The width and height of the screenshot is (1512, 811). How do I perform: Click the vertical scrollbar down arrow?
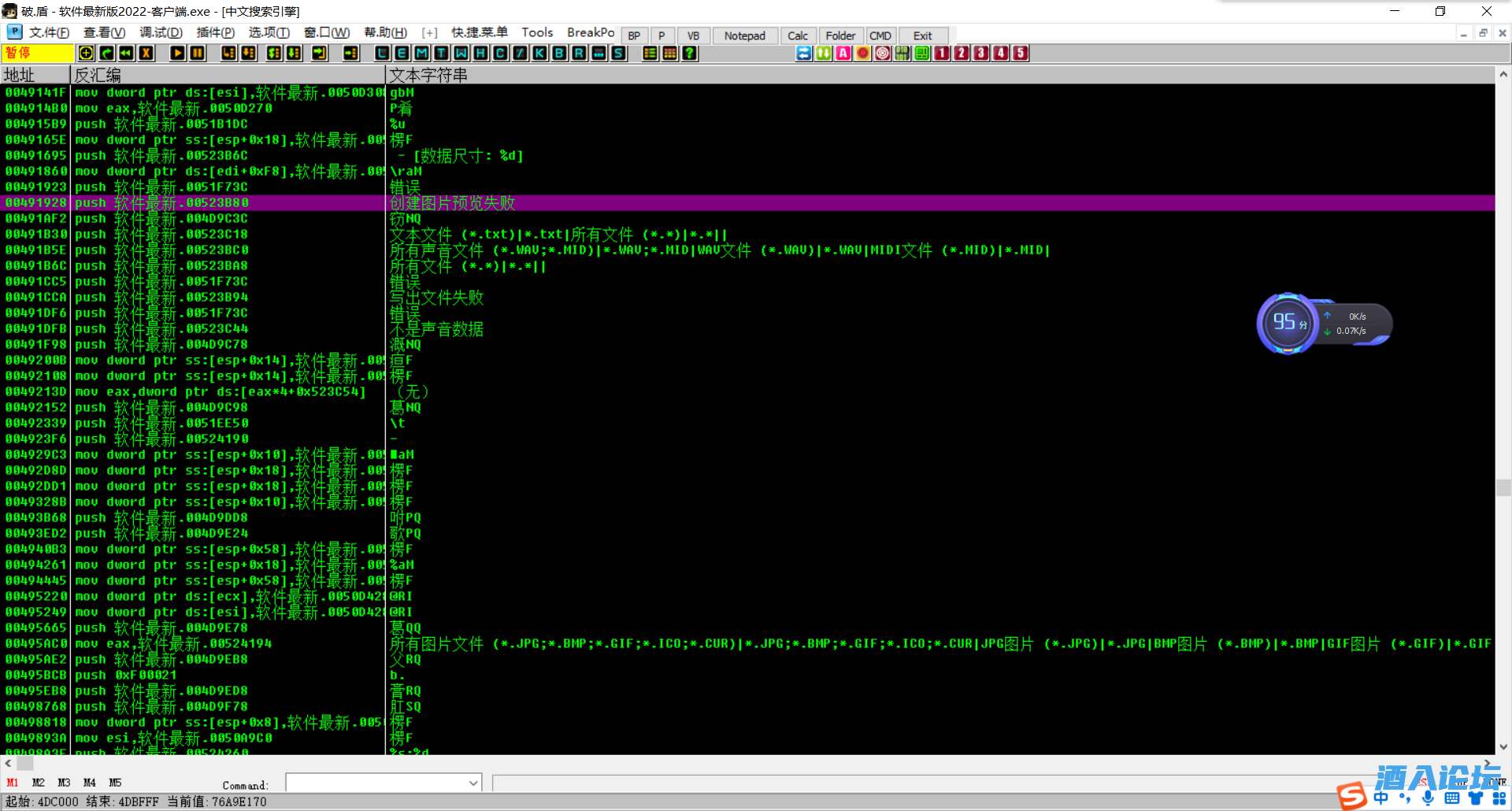1503,746
